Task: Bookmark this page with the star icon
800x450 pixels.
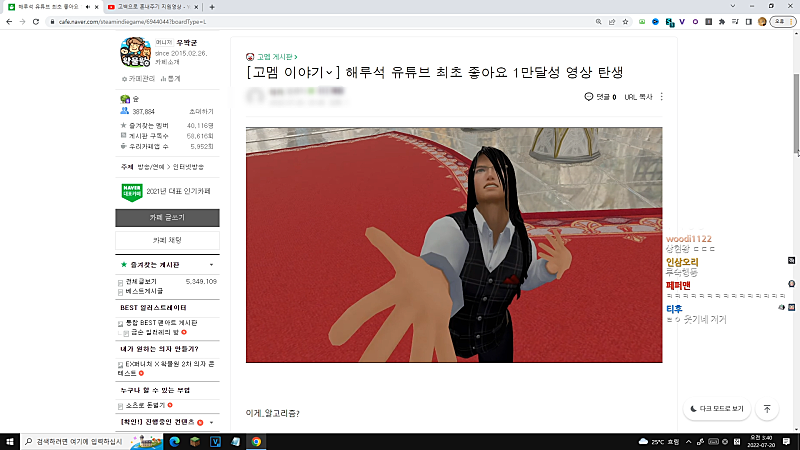Action: pyautogui.click(x=625, y=22)
